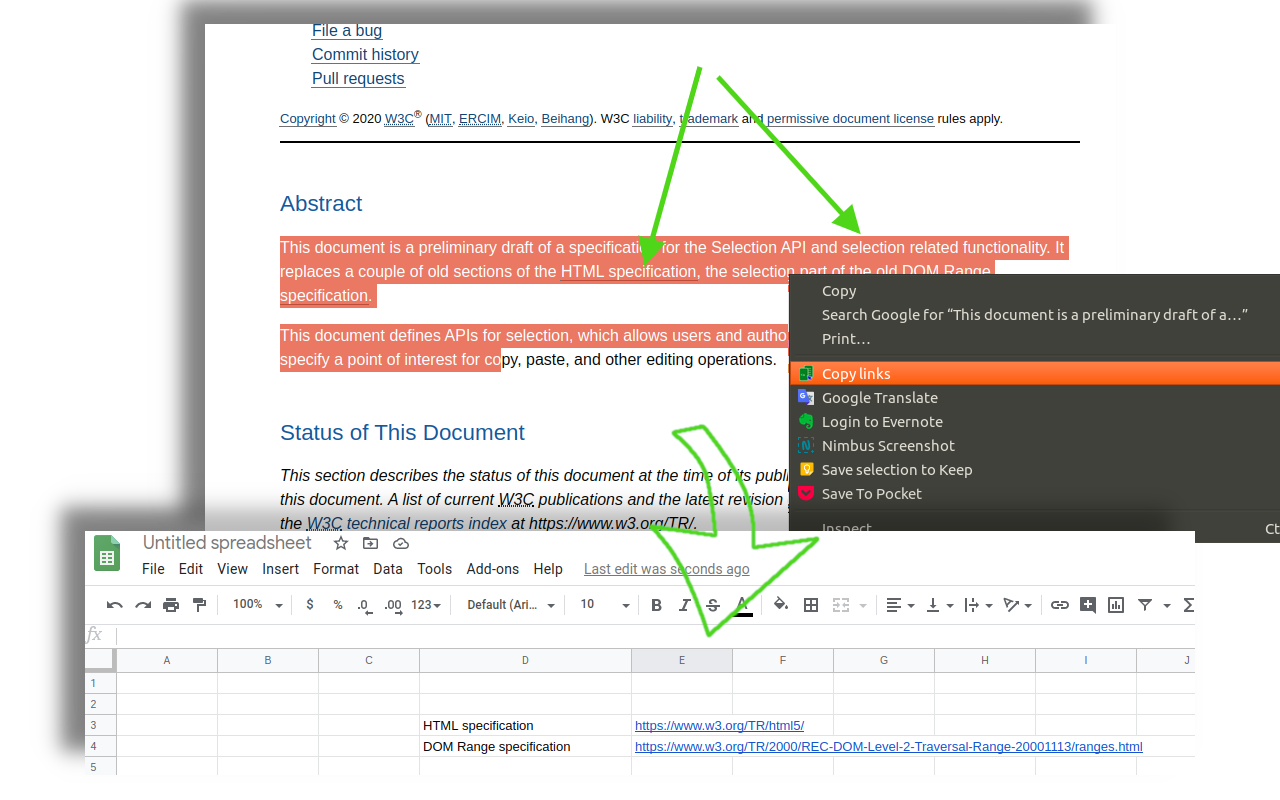The image size is (1280, 800).
Task: Click the Evernote elephant icon
Action: coord(806,422)
